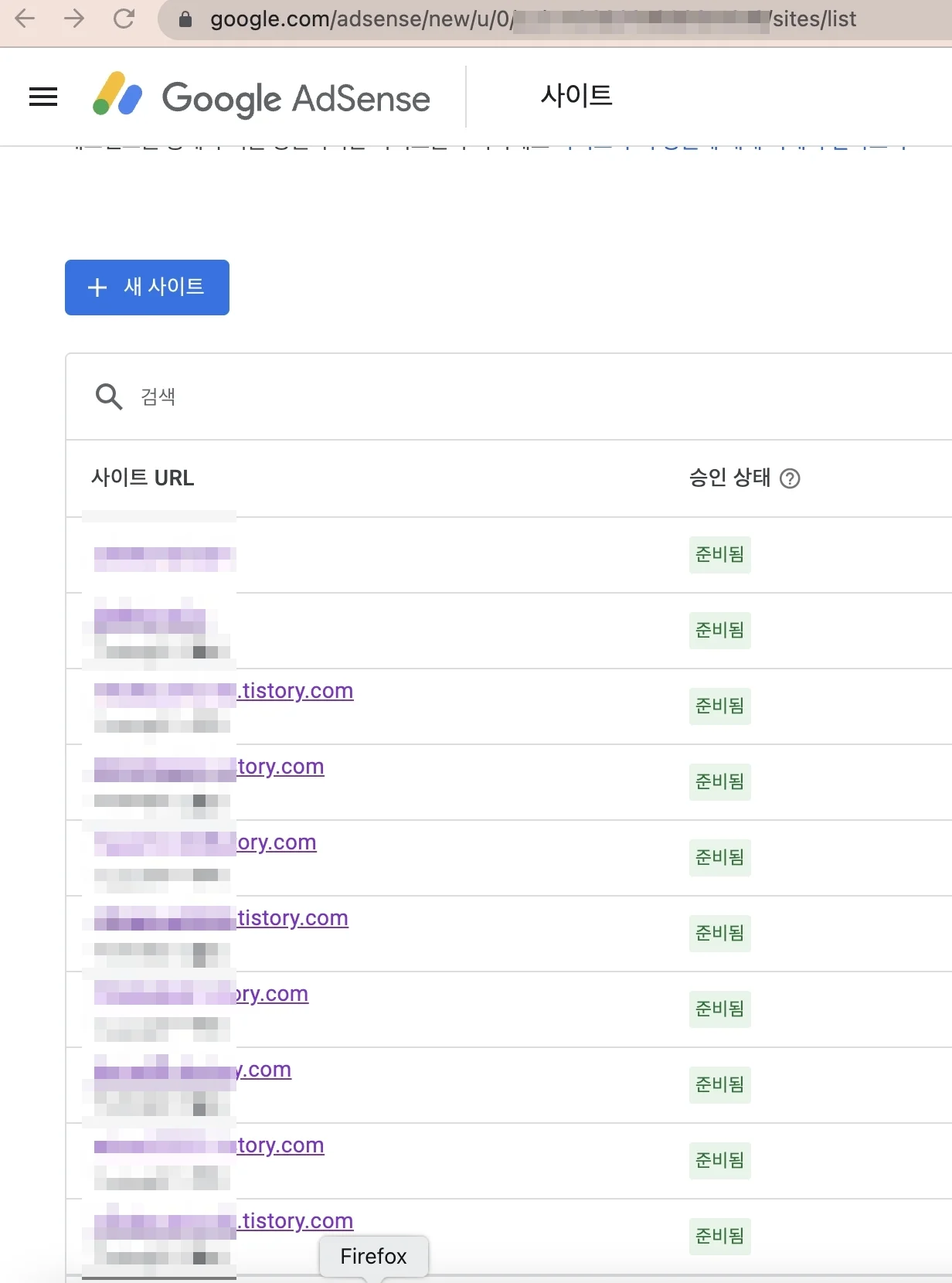Select the 사이트 URL column header
952x1283 pixels.
142,478
